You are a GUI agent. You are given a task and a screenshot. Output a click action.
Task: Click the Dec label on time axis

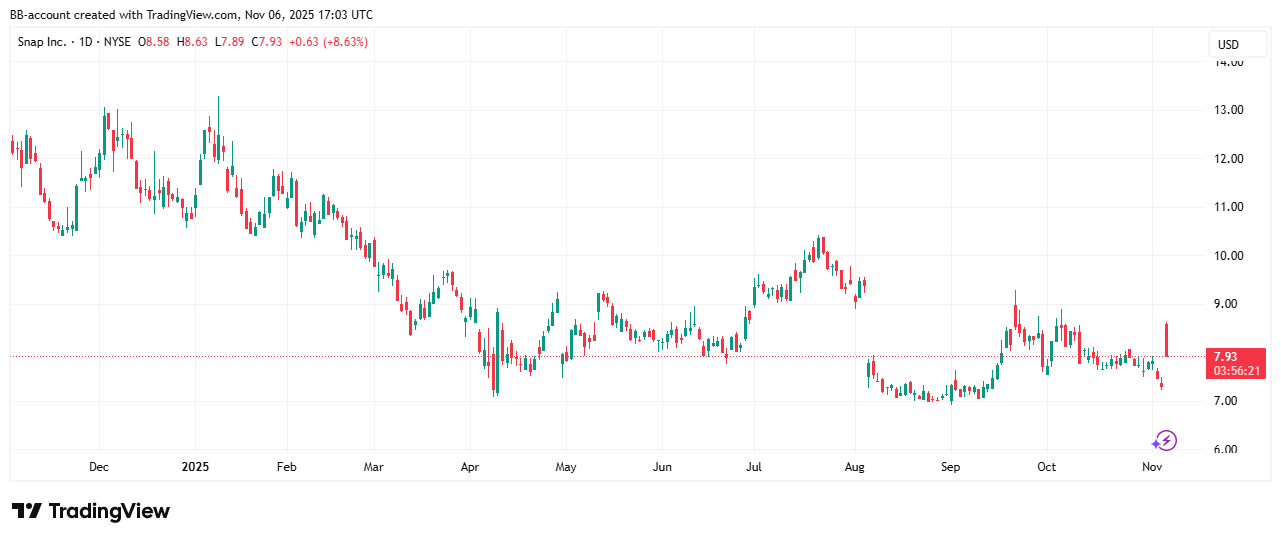(x=99, y=467)
